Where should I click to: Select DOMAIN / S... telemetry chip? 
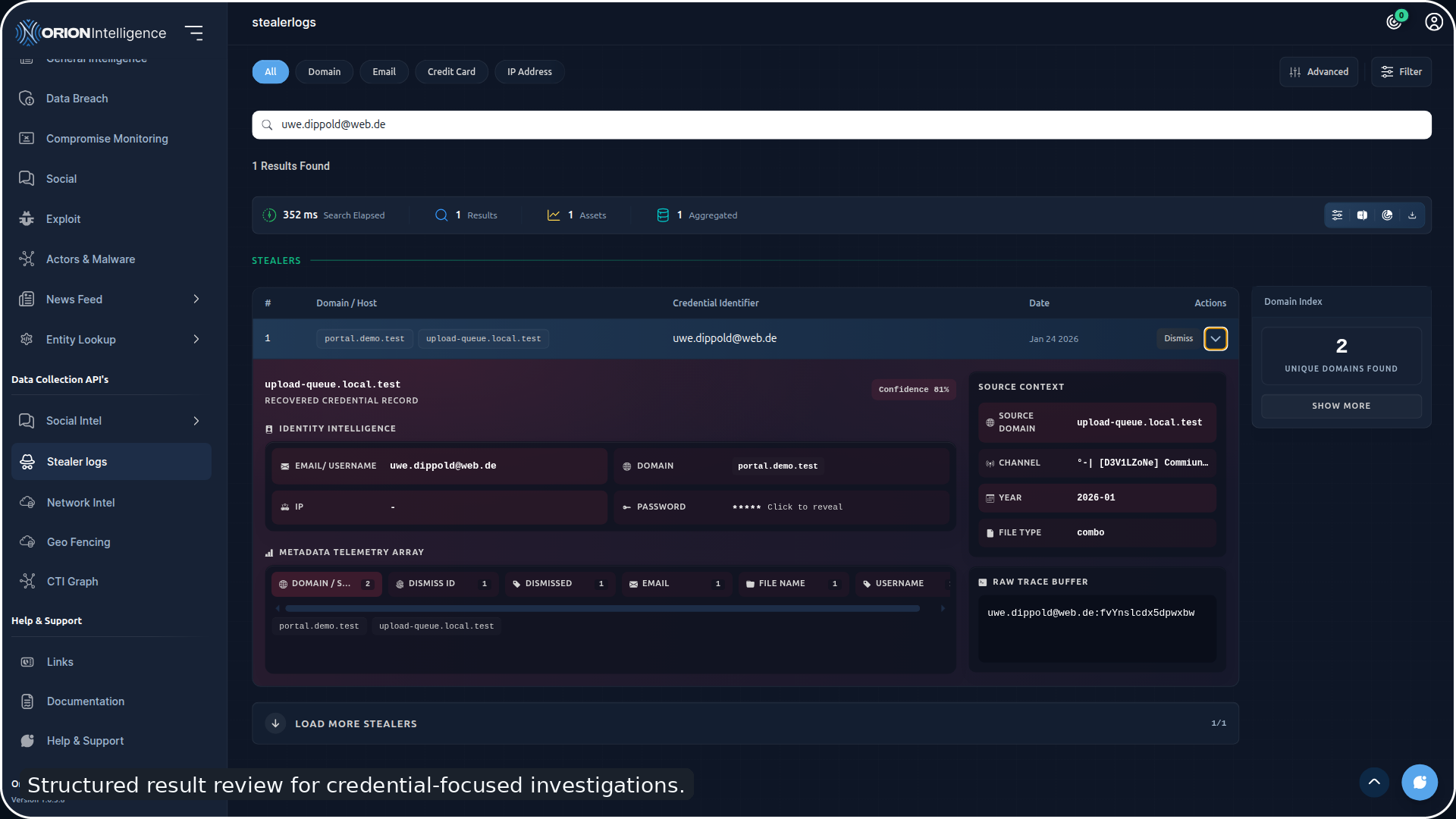327,584
